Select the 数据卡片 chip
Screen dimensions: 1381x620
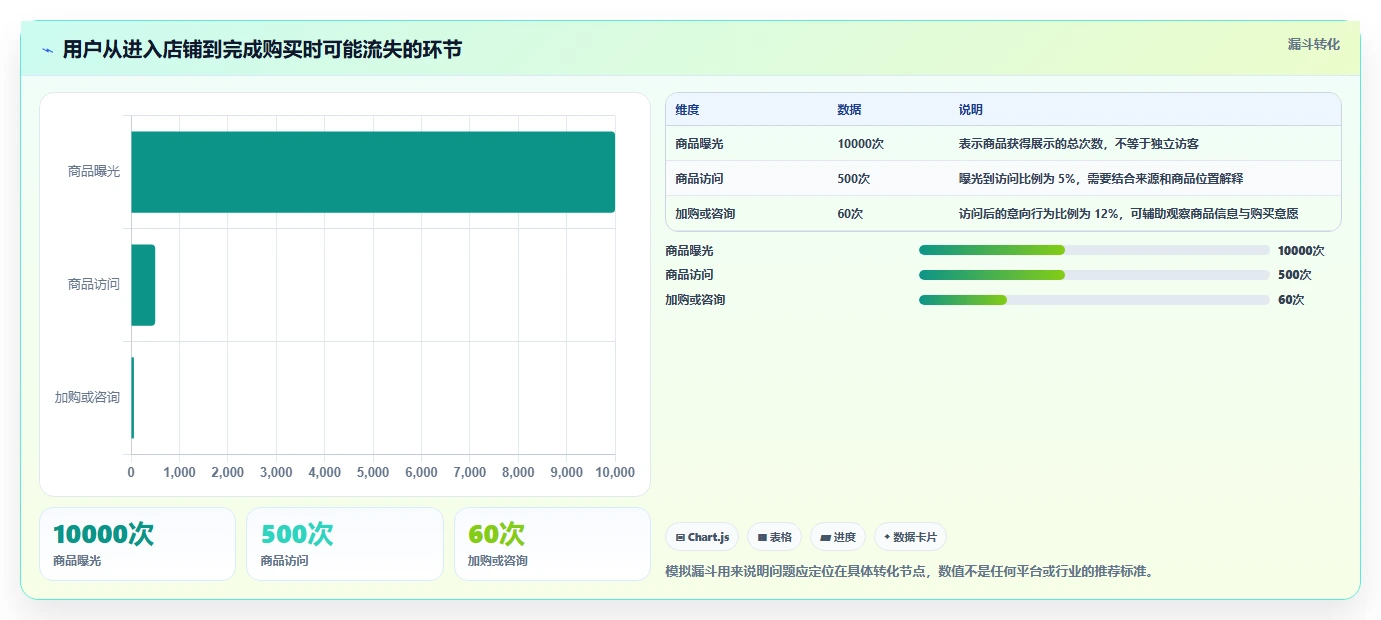pyautogui.click(x=911, y=537)
